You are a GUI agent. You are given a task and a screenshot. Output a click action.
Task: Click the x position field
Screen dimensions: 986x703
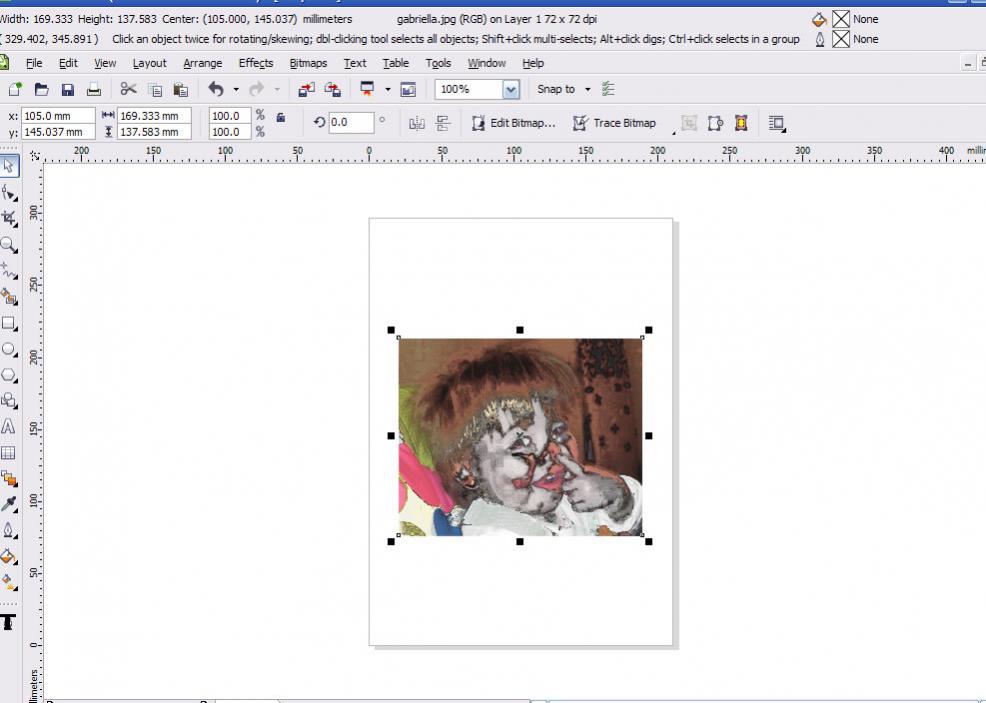[x=58, y=116]
